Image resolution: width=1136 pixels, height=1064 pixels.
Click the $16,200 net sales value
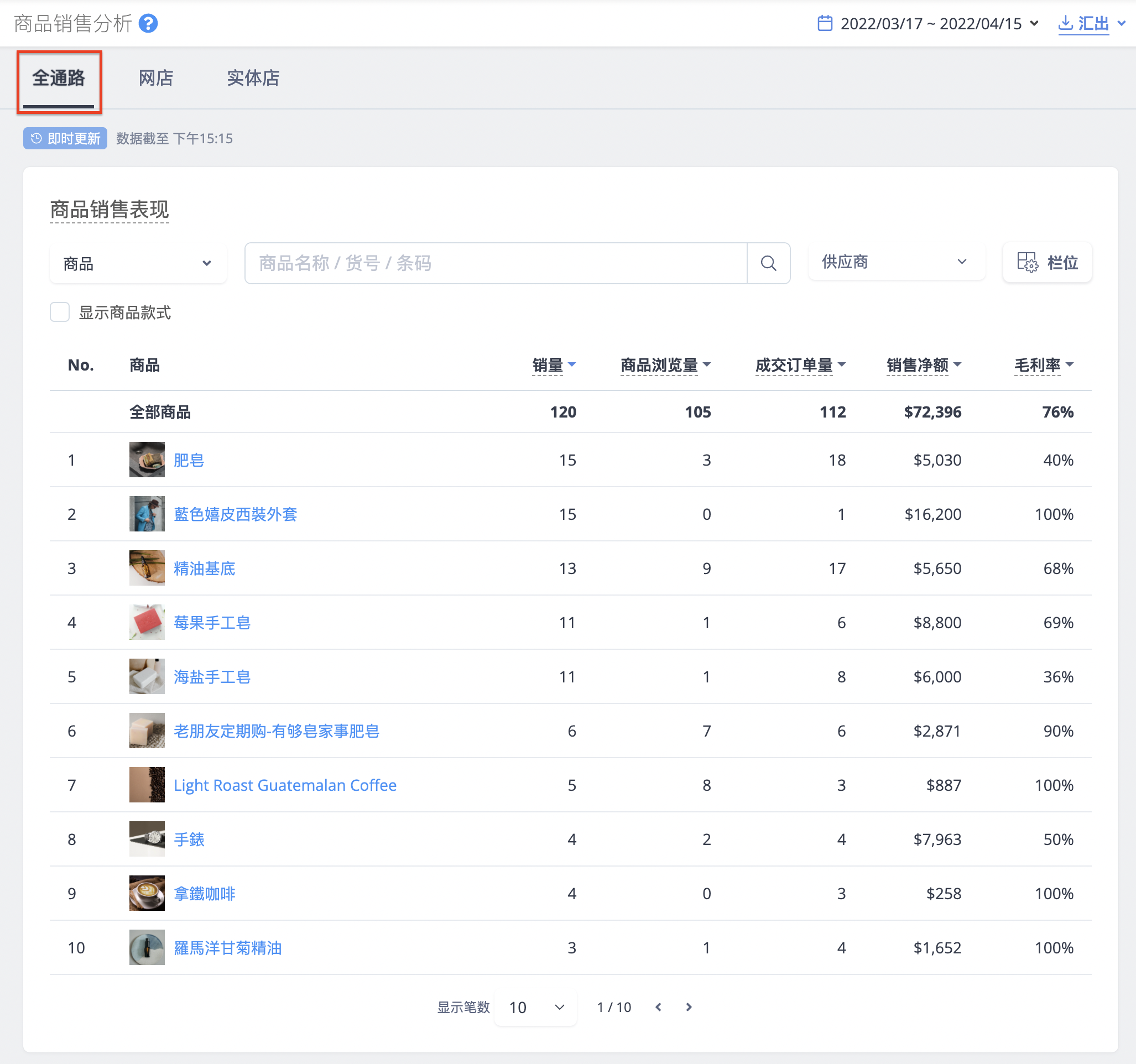[932, 514]
